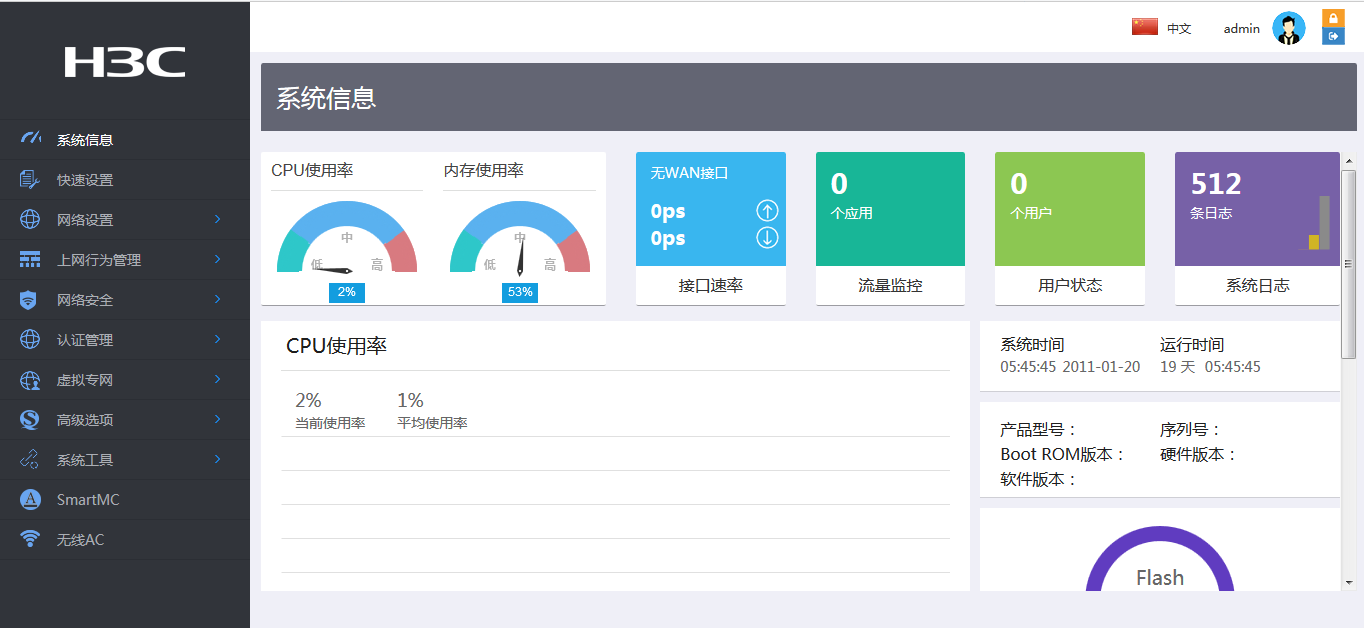This screenshot has width=1364, height=628.
Task: Click the 认证管理 globe icon
Action: tap(30, 339)
